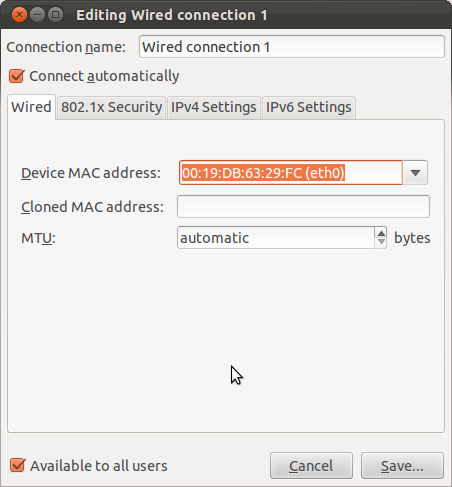
Task: Focus the Connection name text field
Action: (x=292, y=47)
